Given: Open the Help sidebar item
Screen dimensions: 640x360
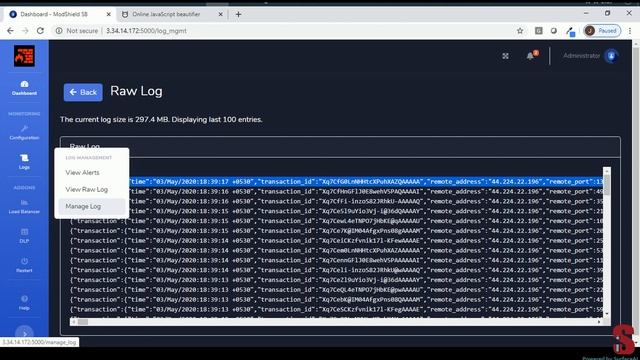Looking at the screenshot, I should tap(24, 302).
